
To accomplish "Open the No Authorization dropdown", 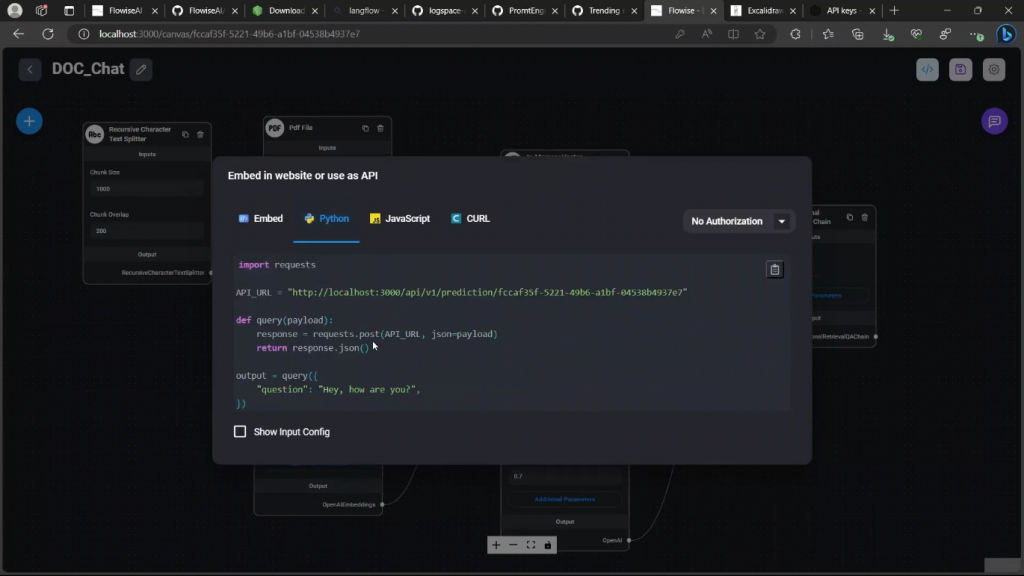I will [x=738, y=221].
